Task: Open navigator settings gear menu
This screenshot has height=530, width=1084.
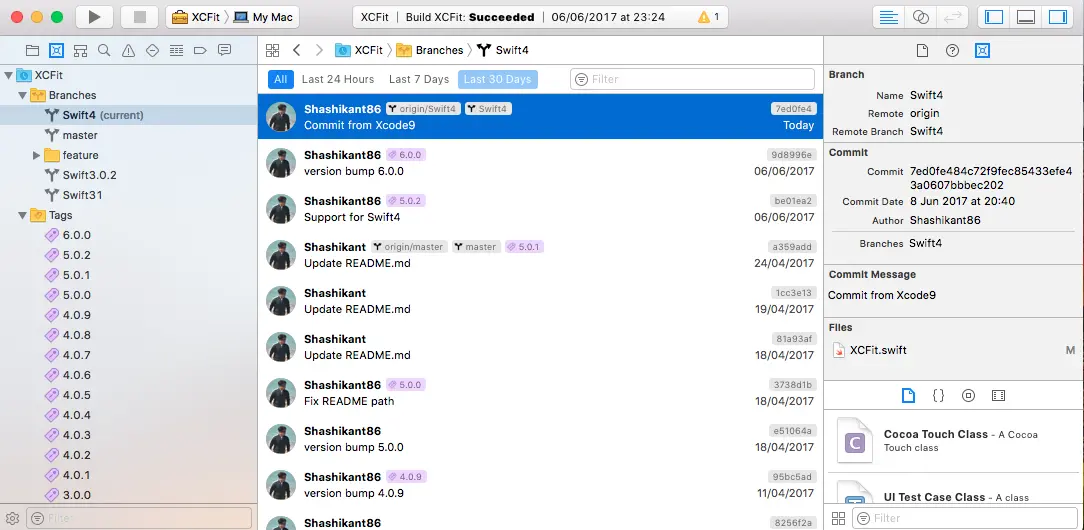Action: point(11,518)
